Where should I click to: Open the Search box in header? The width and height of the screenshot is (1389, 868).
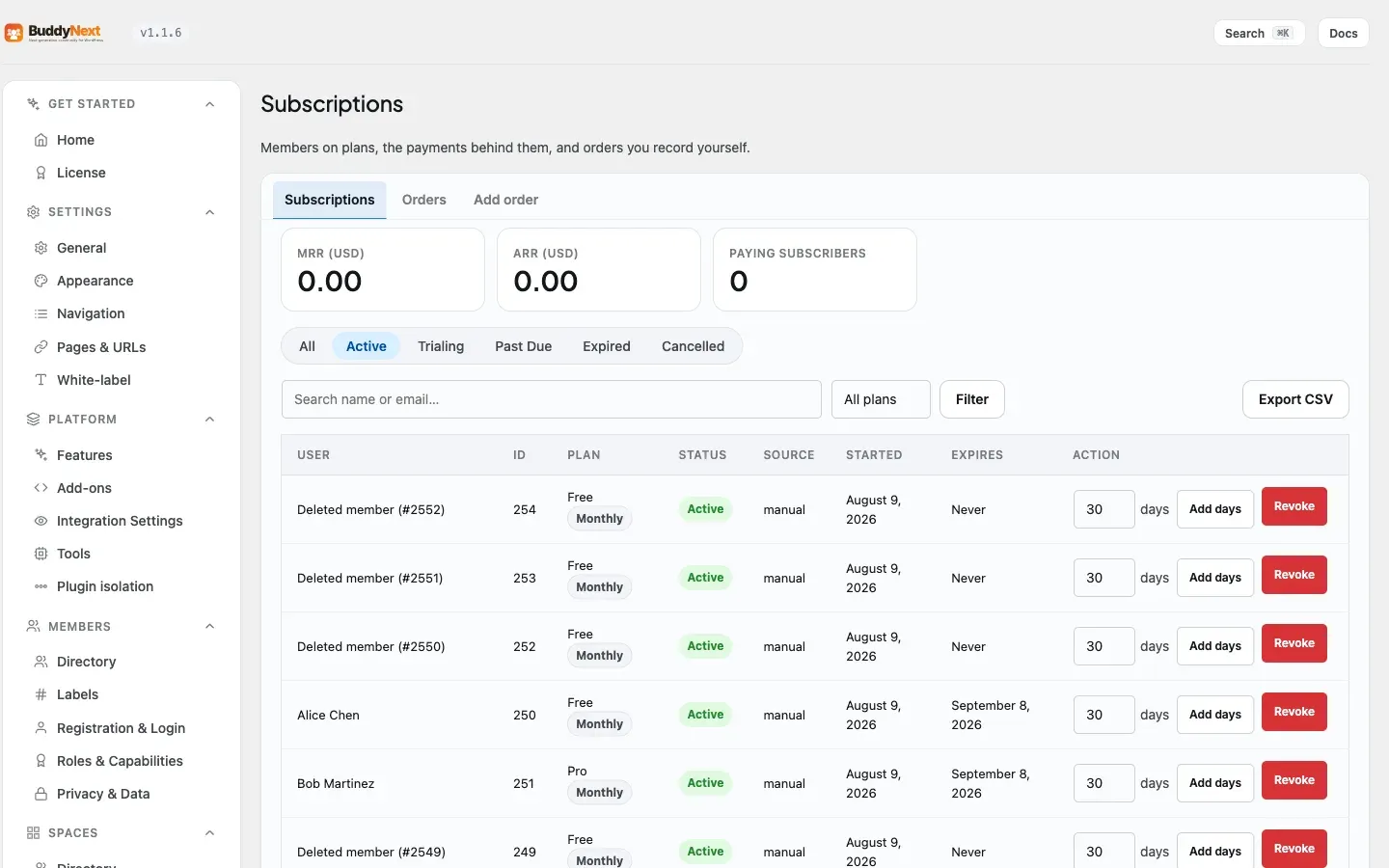click(1259, 33)
